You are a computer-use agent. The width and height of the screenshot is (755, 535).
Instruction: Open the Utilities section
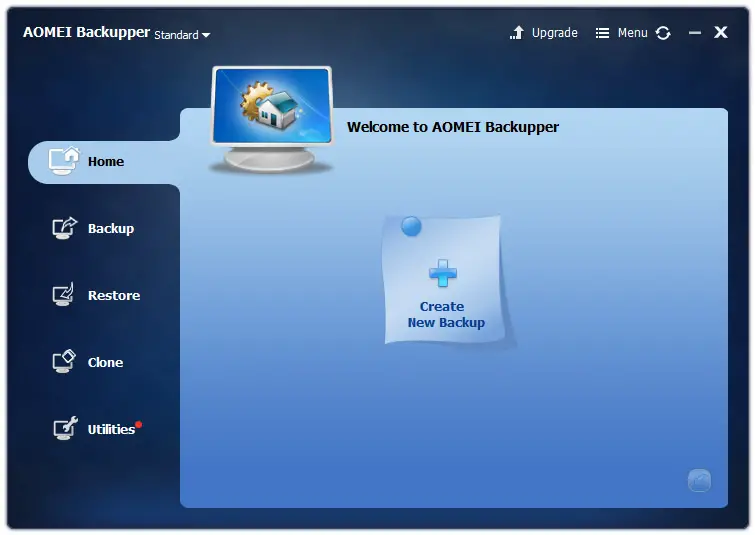tap(96, 429)
